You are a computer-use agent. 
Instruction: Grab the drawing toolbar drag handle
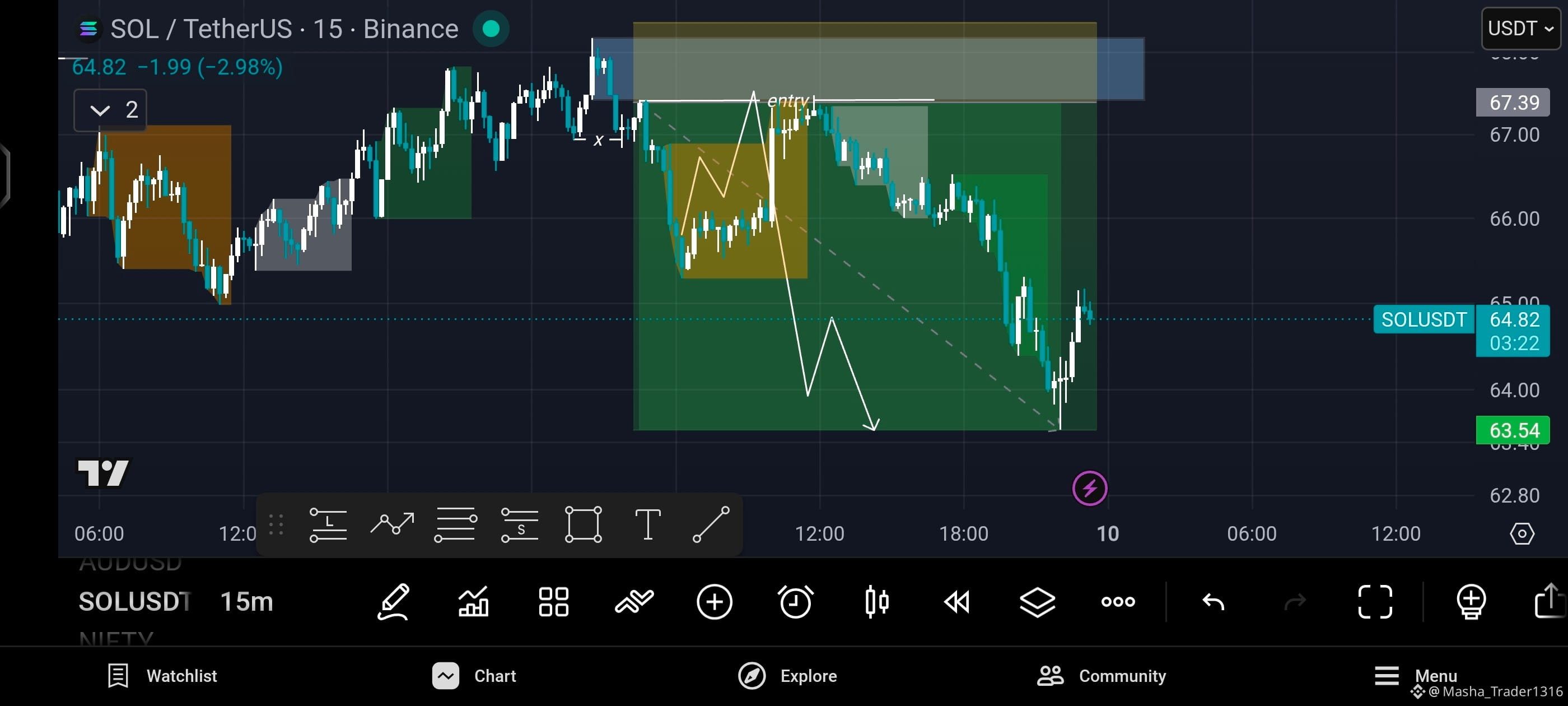pos(276,524)
